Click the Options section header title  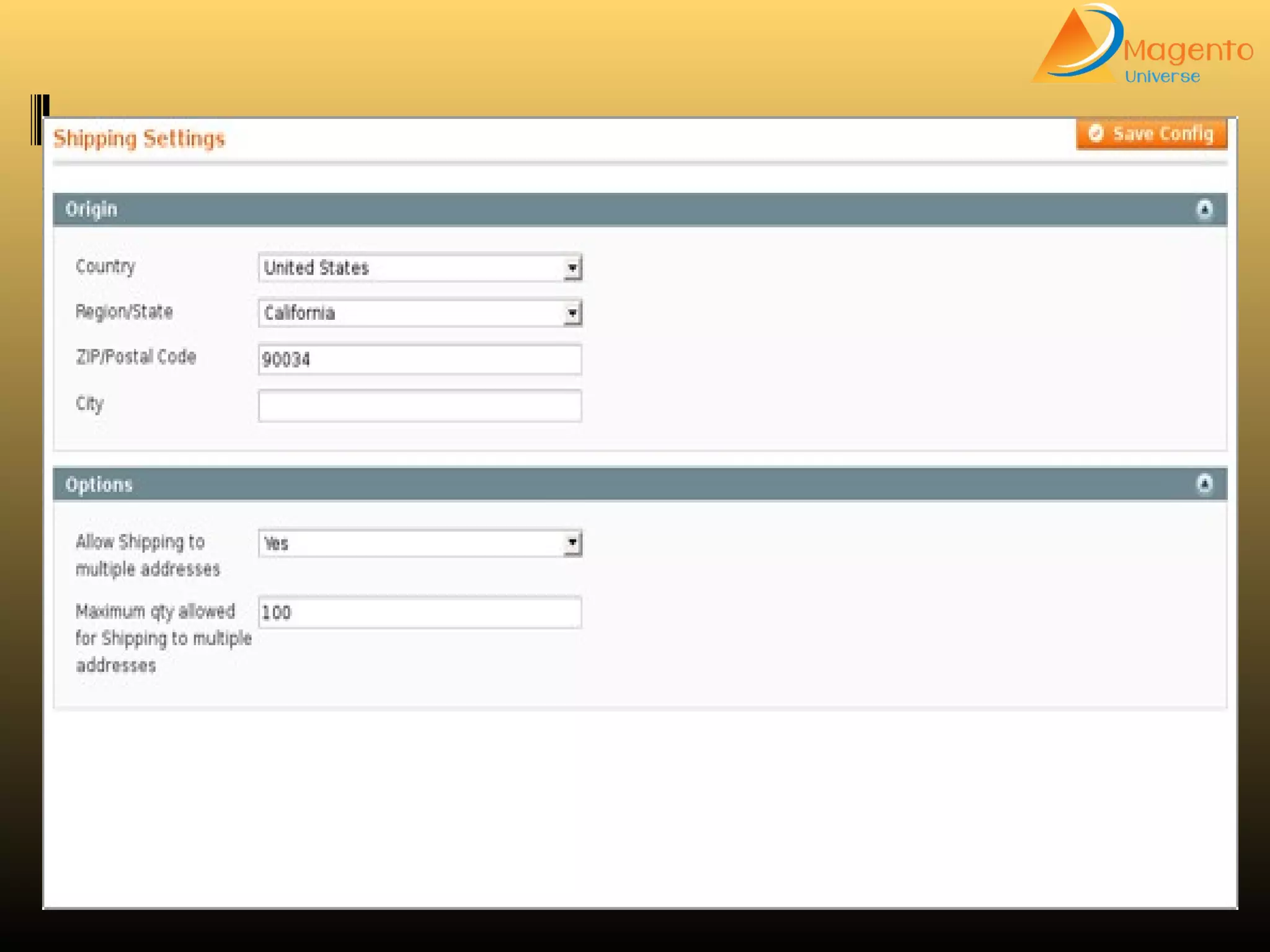pyautogui.click(x=99, y=484)
